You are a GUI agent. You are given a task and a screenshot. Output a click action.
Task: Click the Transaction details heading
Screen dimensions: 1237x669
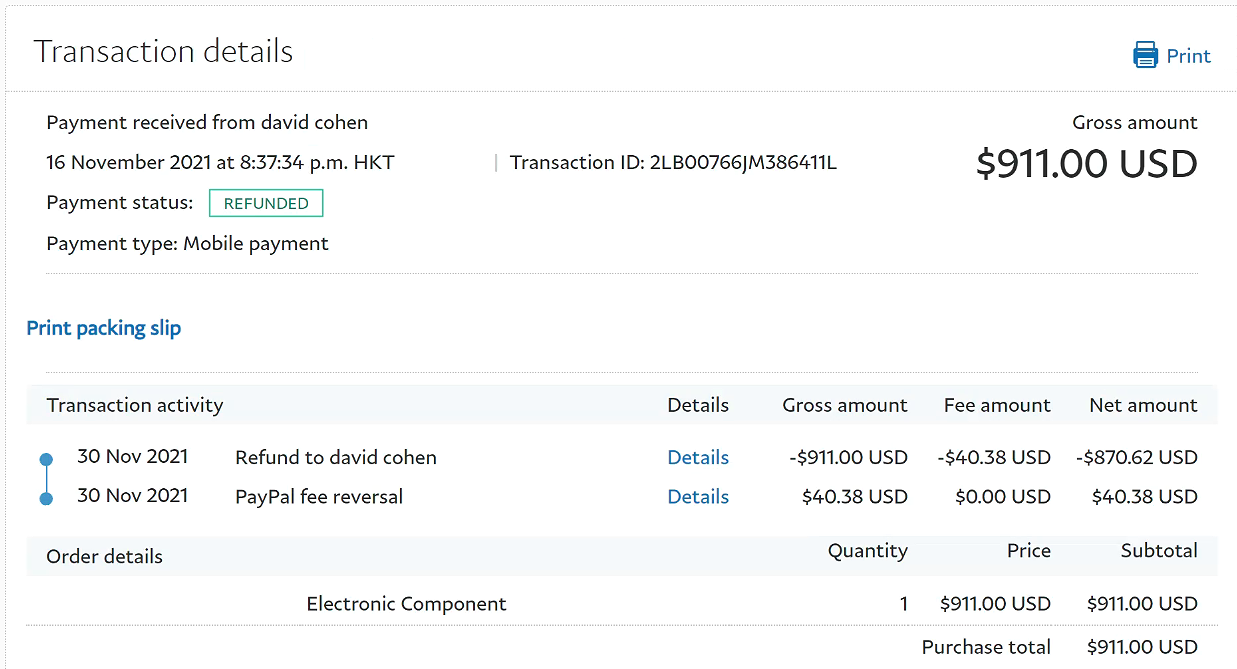(x=163, y=51)
